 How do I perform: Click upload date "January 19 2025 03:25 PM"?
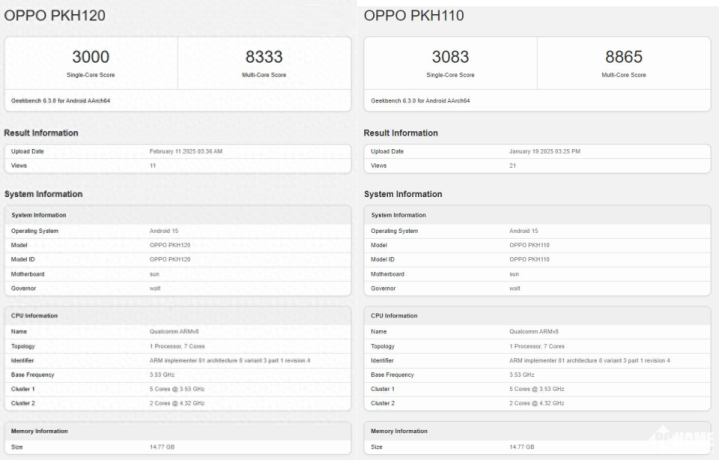545,151
